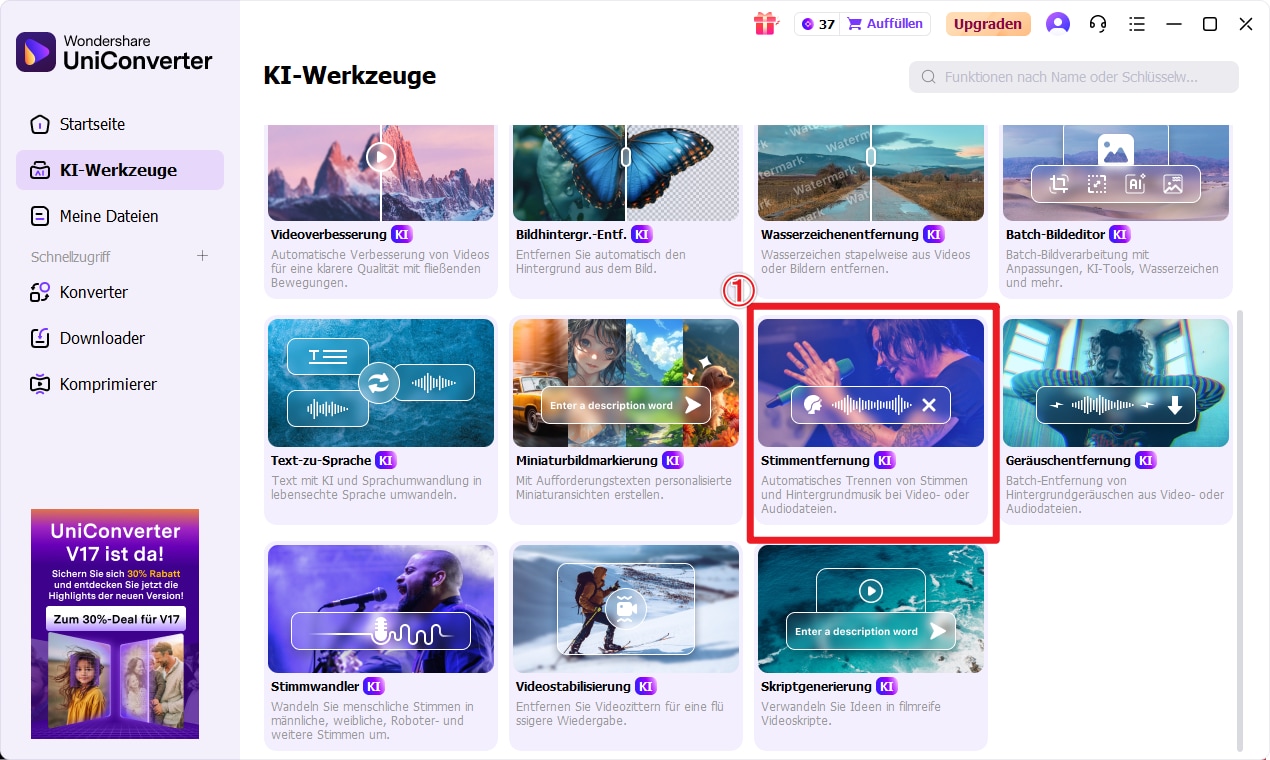The image size is (1270, 760).
Task: Click the function search field
Action: tap(1073, 77)
